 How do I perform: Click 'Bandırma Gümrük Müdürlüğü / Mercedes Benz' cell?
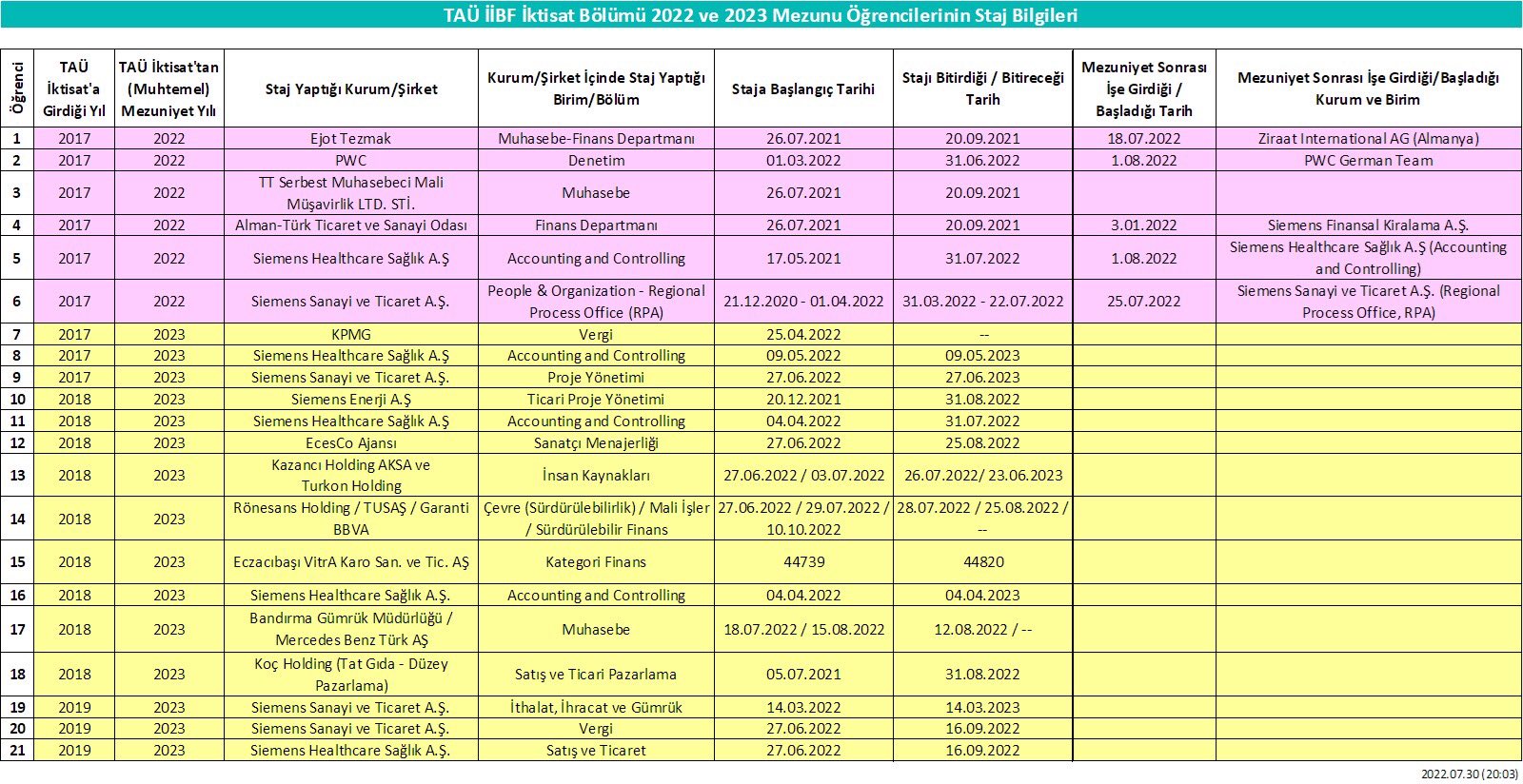[351, 629]
